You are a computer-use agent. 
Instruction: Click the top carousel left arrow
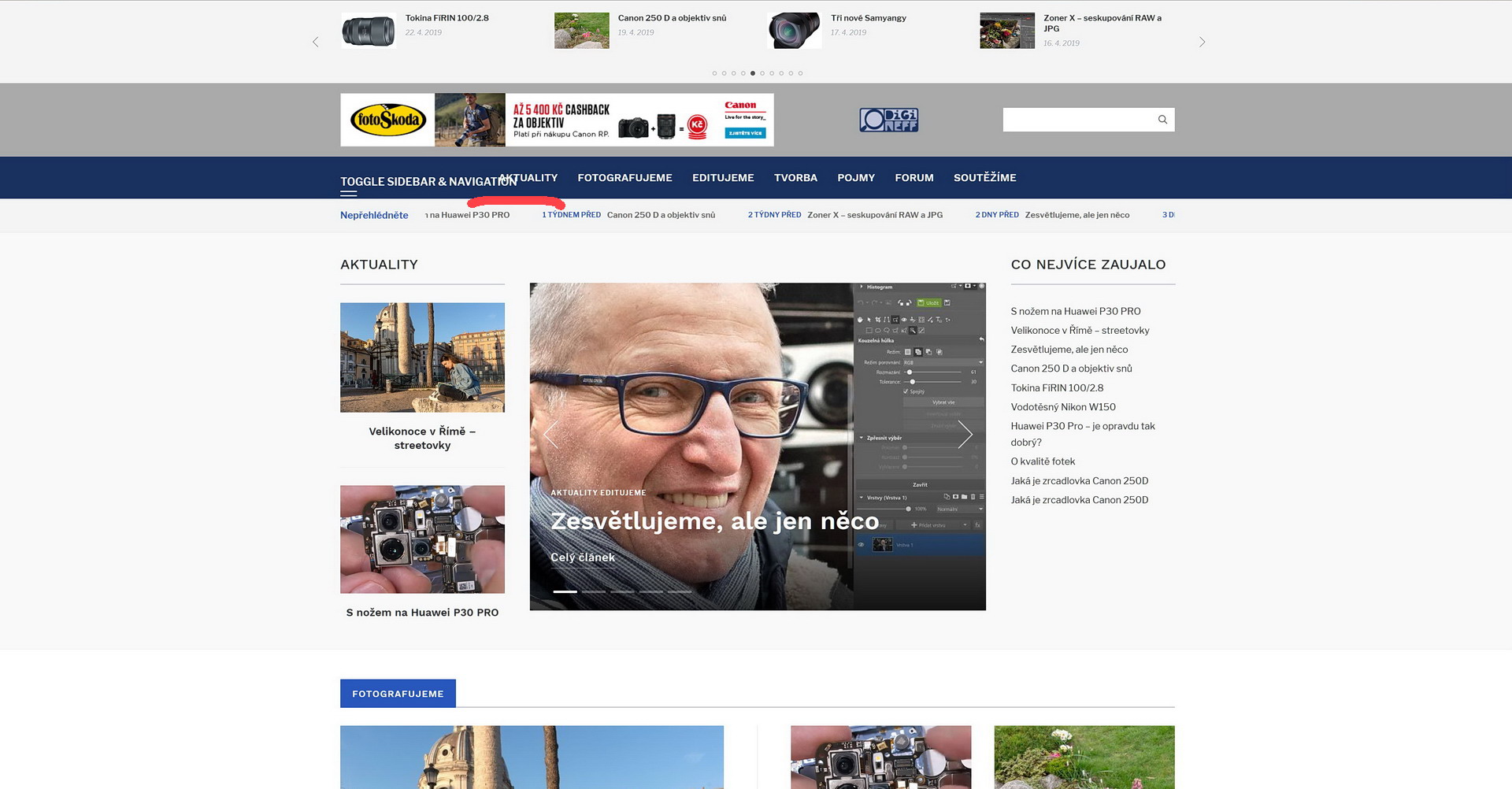click(x=316, y=43)
